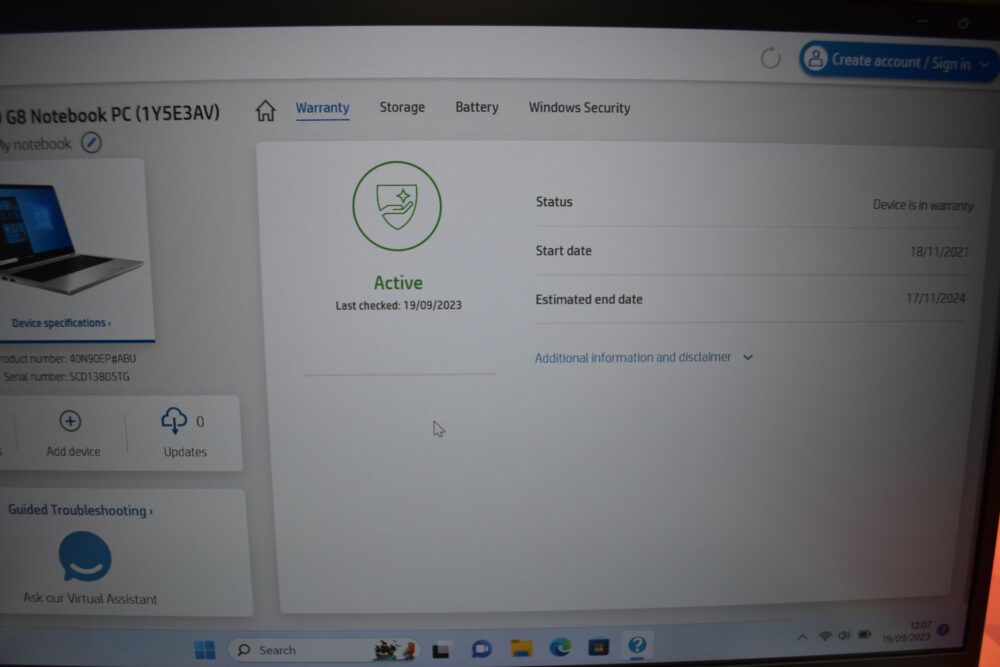The image size is (1000, 667).
Task: Click the G8 Notebook PC (1Y5E3AV) title
Action: (112, 115)
